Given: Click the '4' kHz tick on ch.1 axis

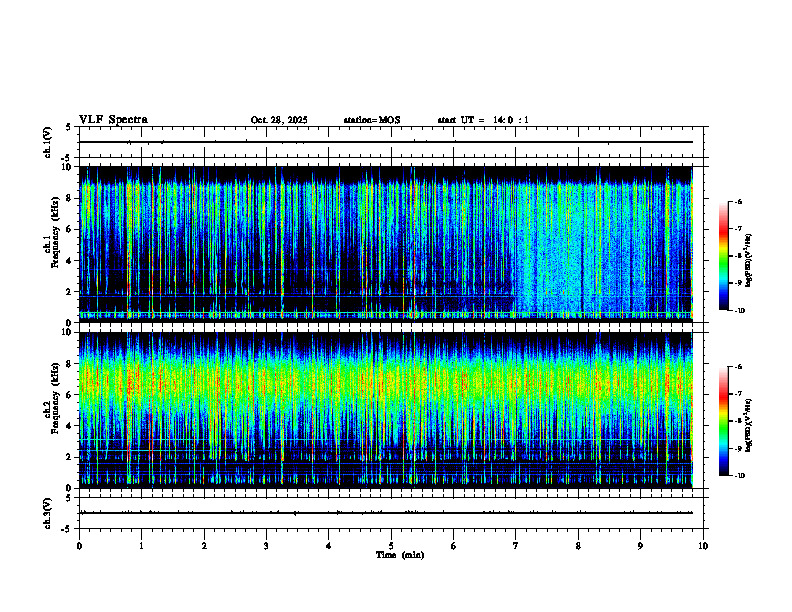Looking at the screenshot, I should (70, 261).
